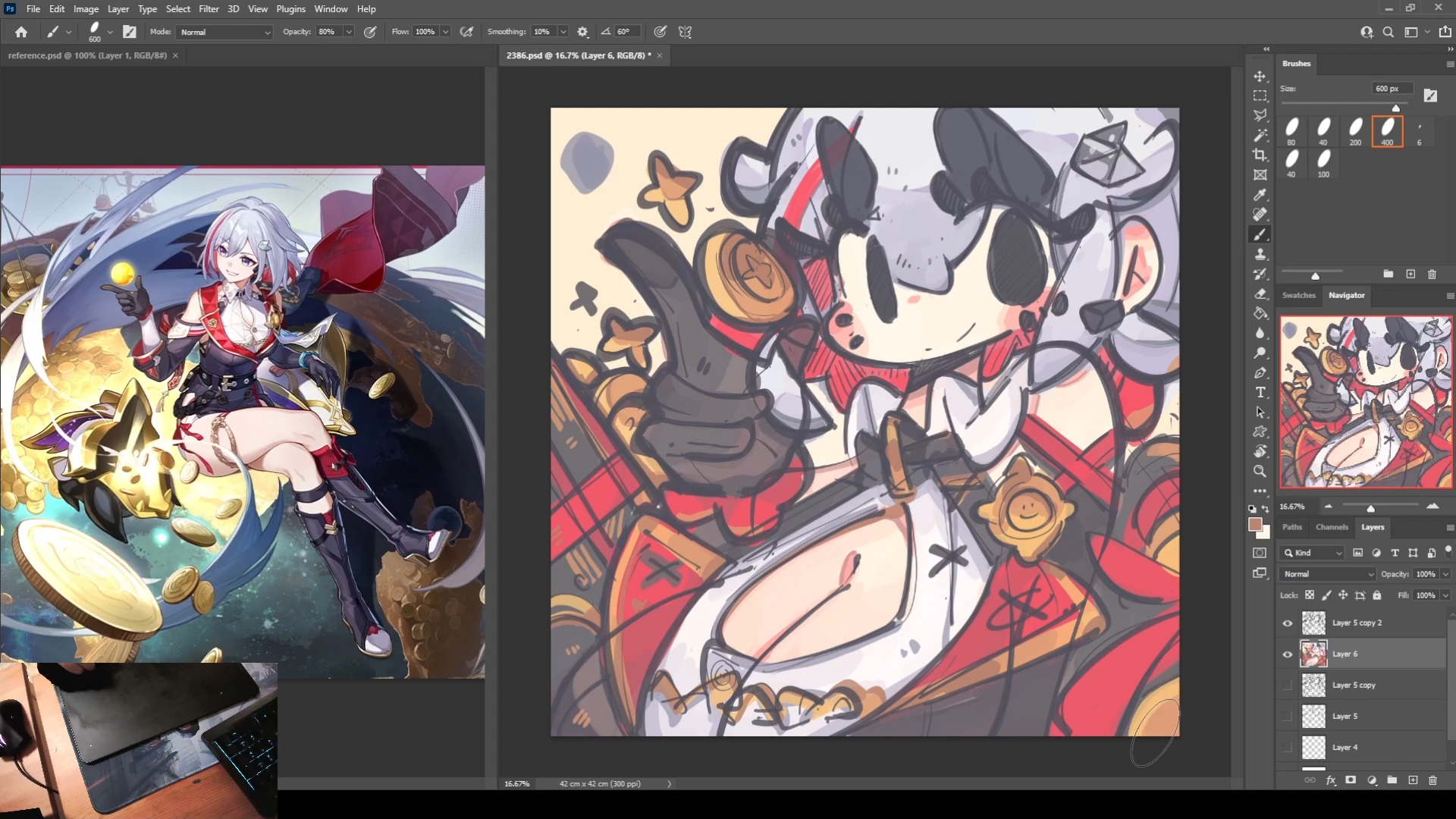Select the 200 brush preset

click(x=1355, y=131)
